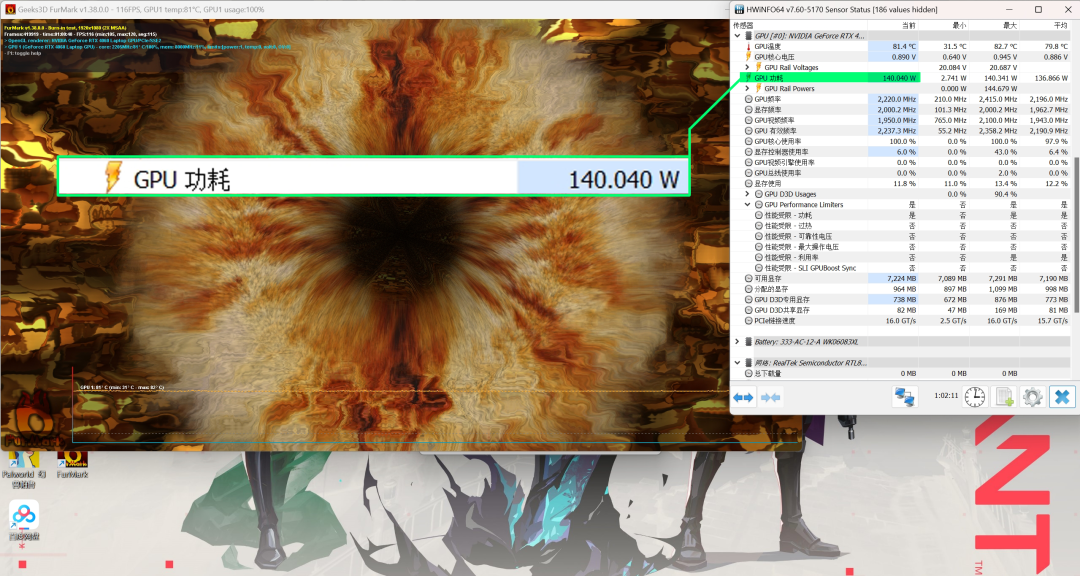Click the expand layout arrows button in HWiNFO
The width and height of the screenshot is (1080, 576).
click(x=743, y=397)
